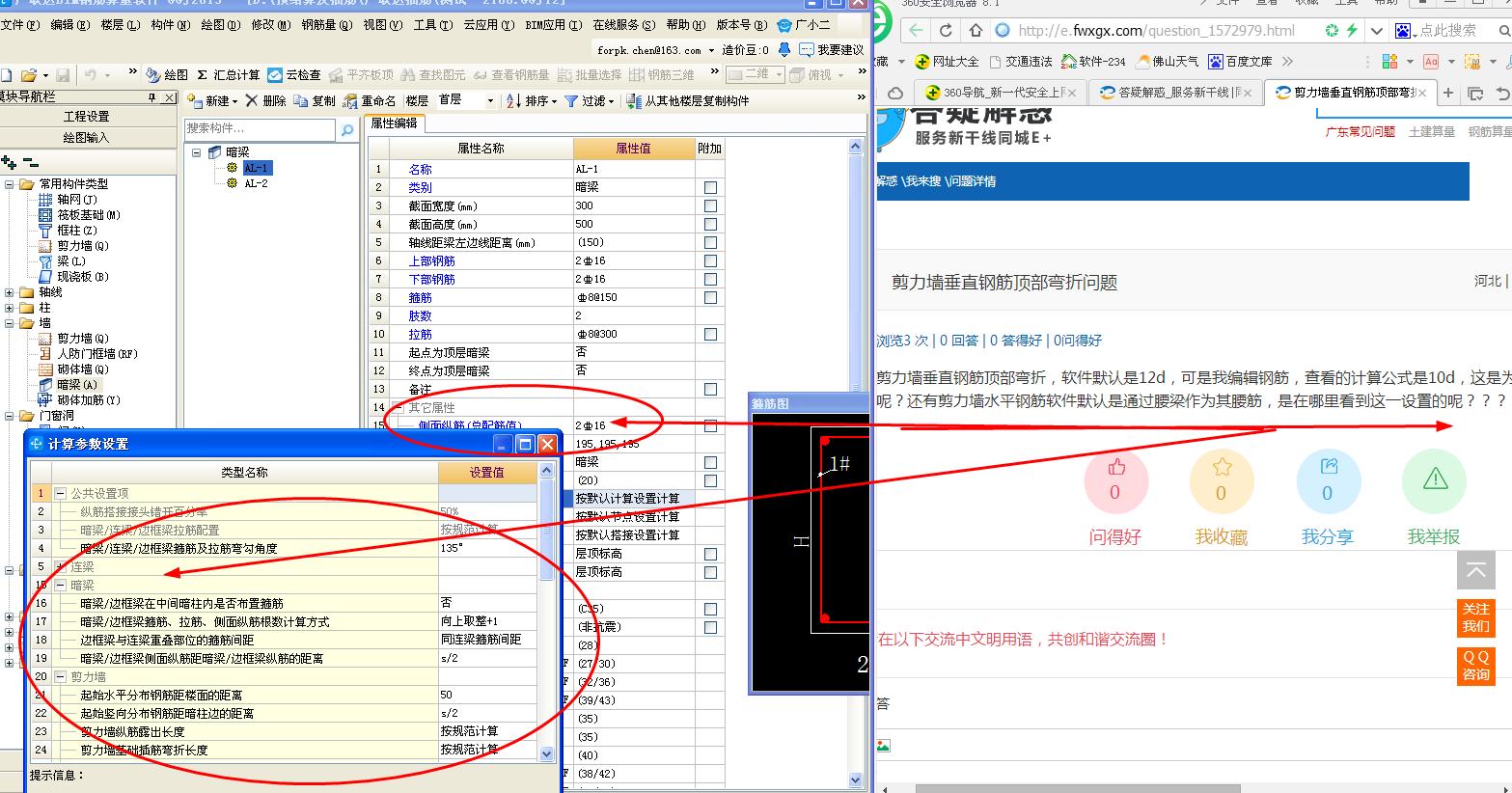This screenshot has width=1512, height=793.
Task: Click the browser home icon
Action: tap(976, 31)
